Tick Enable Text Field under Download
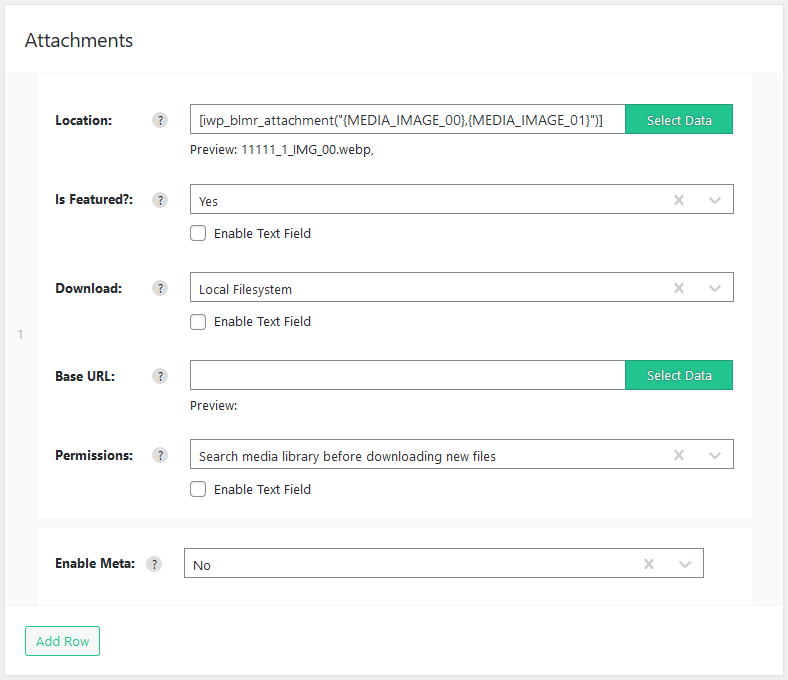The height and width of the screenshot is (680, 788). pyautogui.click(x=198, y=322)
